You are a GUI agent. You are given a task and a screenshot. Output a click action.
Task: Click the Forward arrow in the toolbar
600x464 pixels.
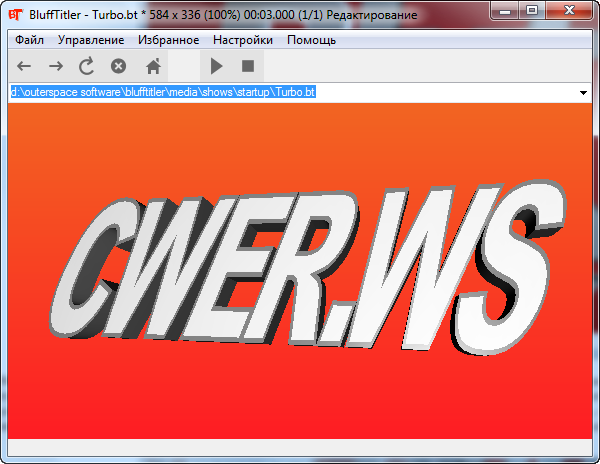coord(56,66)
